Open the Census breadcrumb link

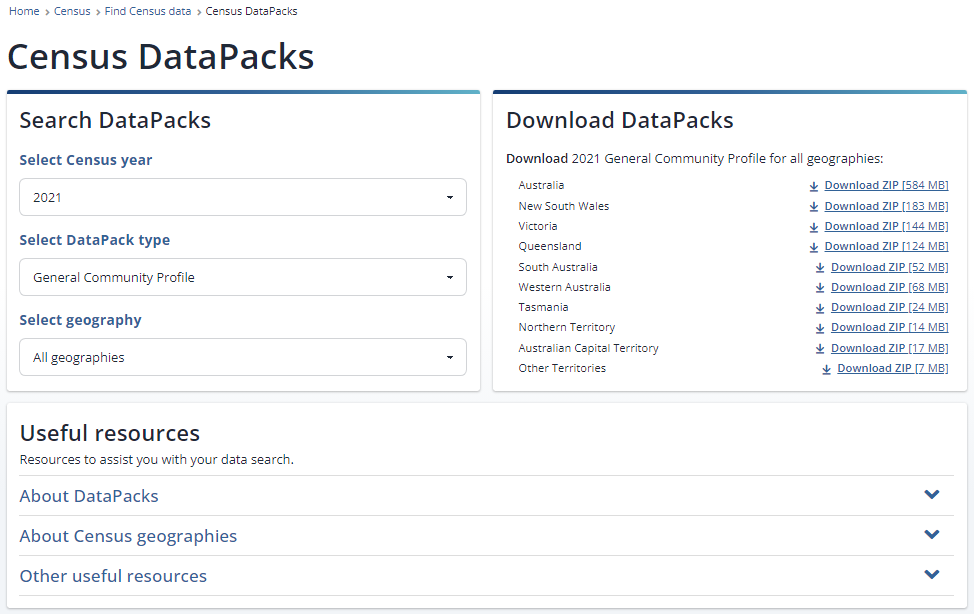(72, 12)
